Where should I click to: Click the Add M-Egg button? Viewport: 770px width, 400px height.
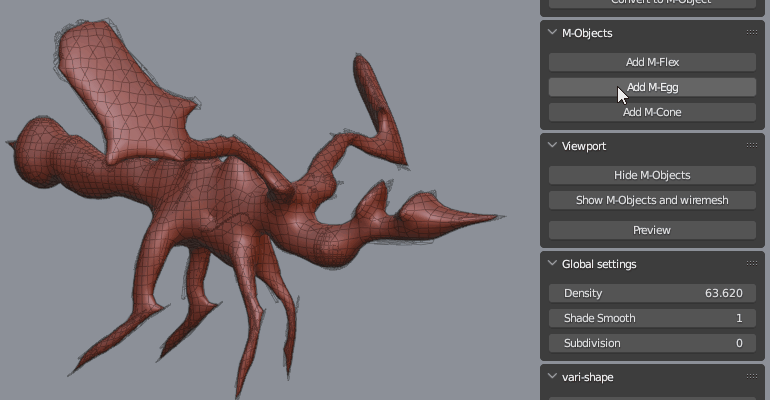pos(652,87)
